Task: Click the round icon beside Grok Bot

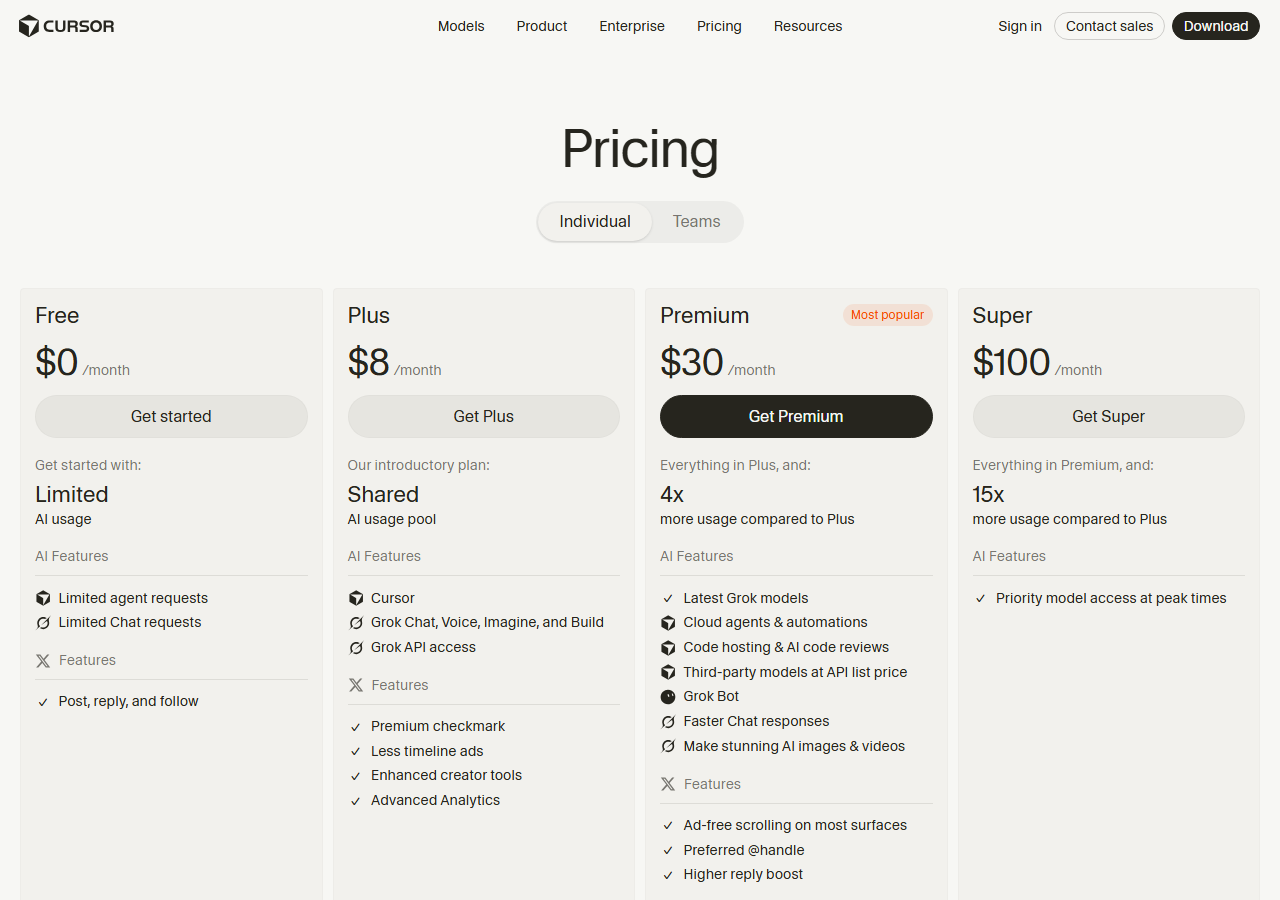Action: (668, 697)
